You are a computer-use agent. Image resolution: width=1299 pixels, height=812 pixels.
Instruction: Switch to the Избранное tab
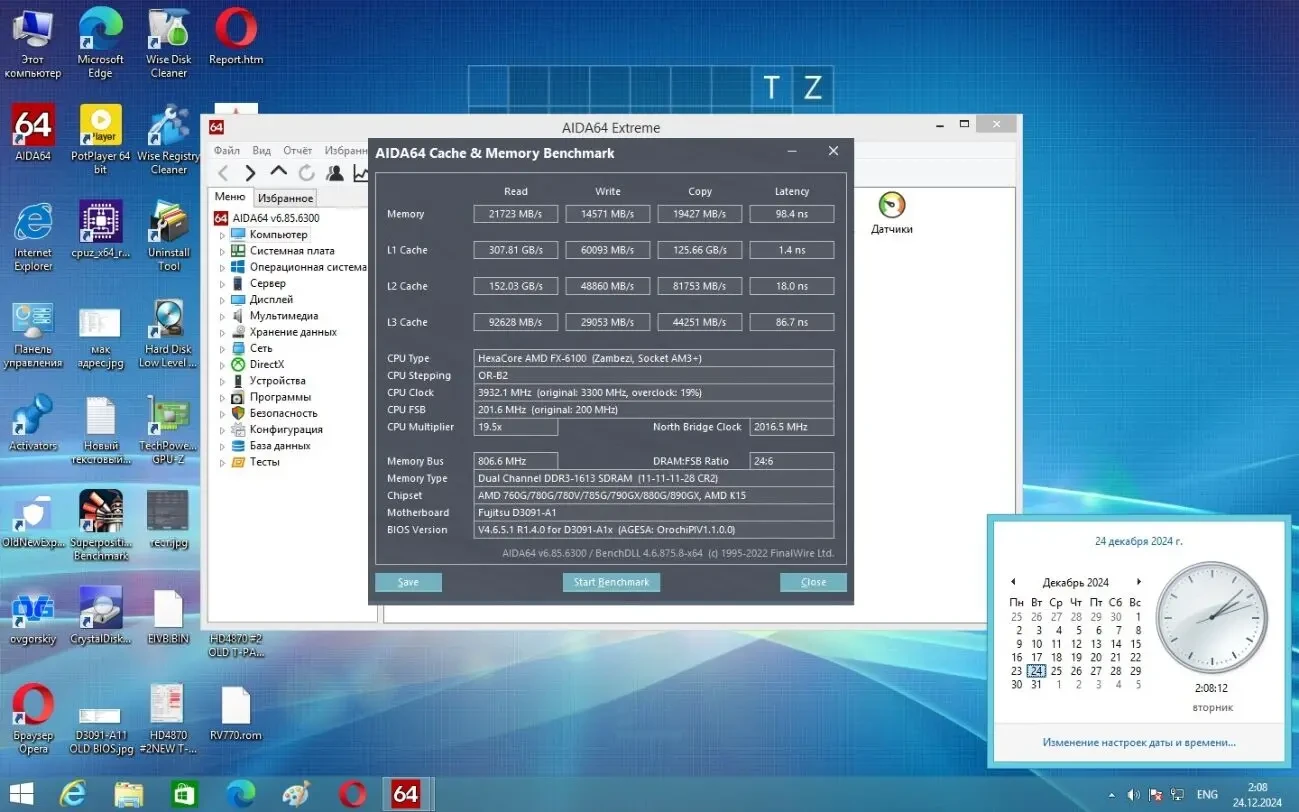pyautogui.click(x=285, y=197)
